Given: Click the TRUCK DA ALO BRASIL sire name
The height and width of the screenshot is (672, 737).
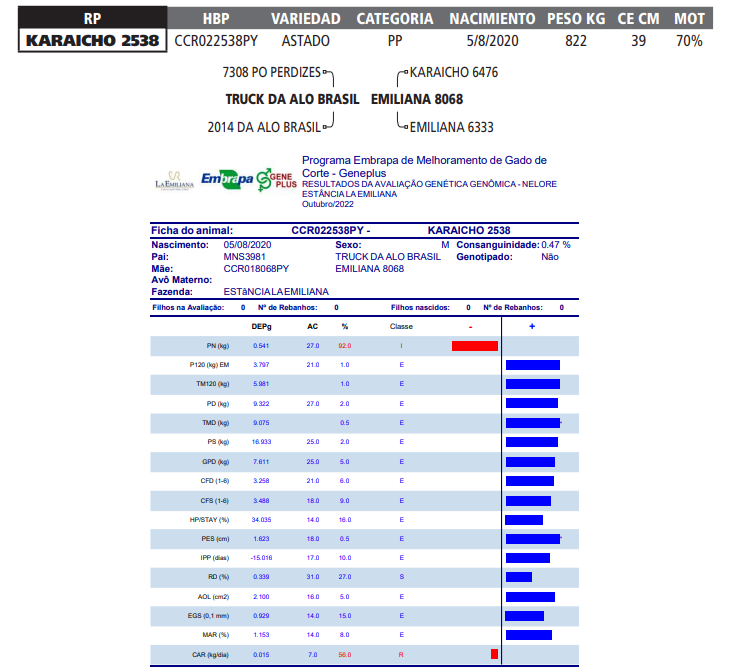Looking at the screenshot, I should tap(284, 100).
